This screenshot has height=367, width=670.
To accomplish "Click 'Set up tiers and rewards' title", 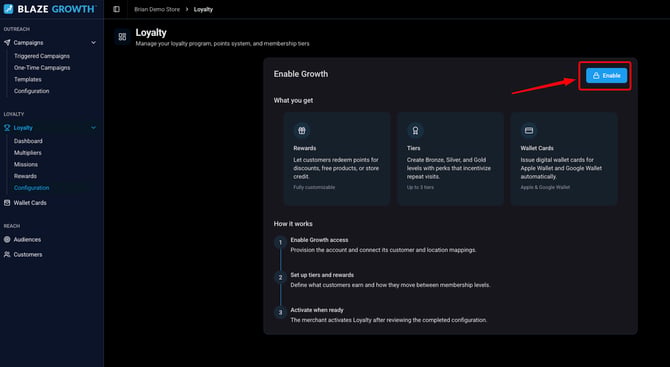I will pos(322,275).
